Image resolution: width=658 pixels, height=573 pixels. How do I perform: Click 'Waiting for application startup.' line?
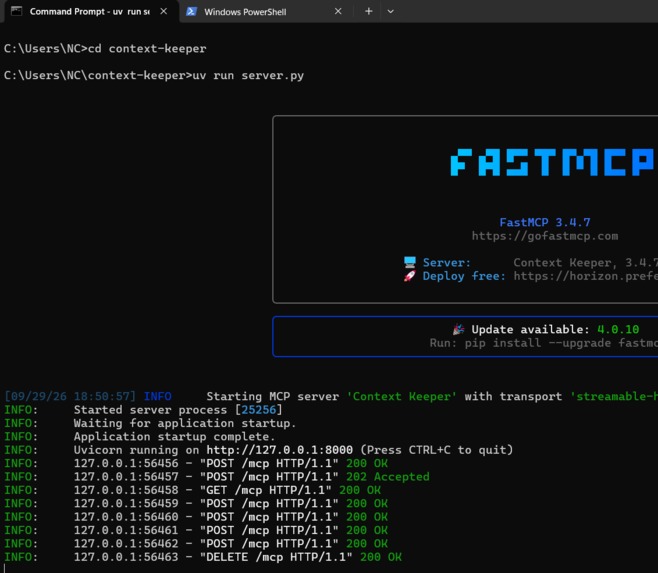tap(185, 423)
